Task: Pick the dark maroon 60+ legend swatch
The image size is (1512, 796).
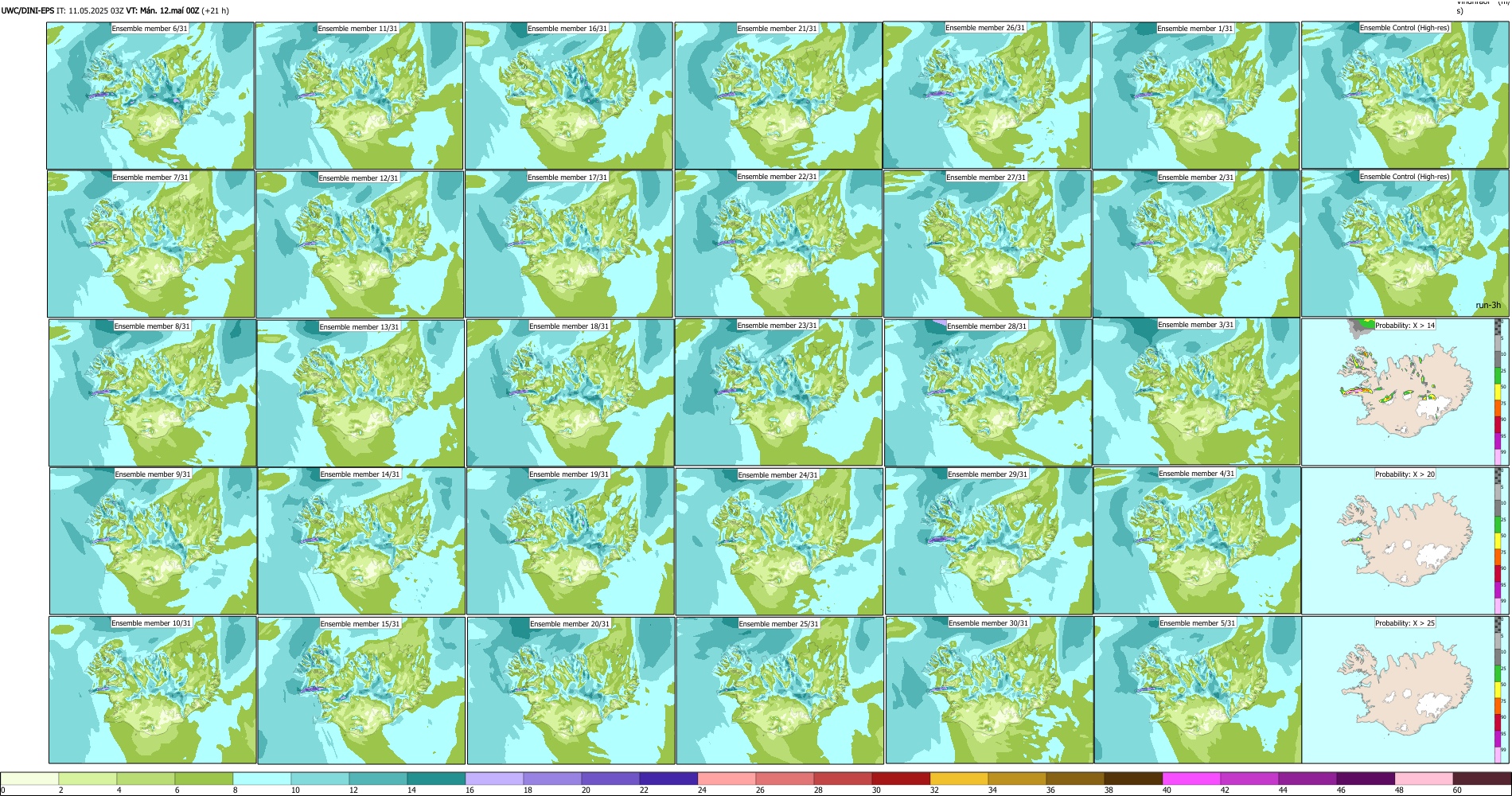Action: click(1482, 778)
